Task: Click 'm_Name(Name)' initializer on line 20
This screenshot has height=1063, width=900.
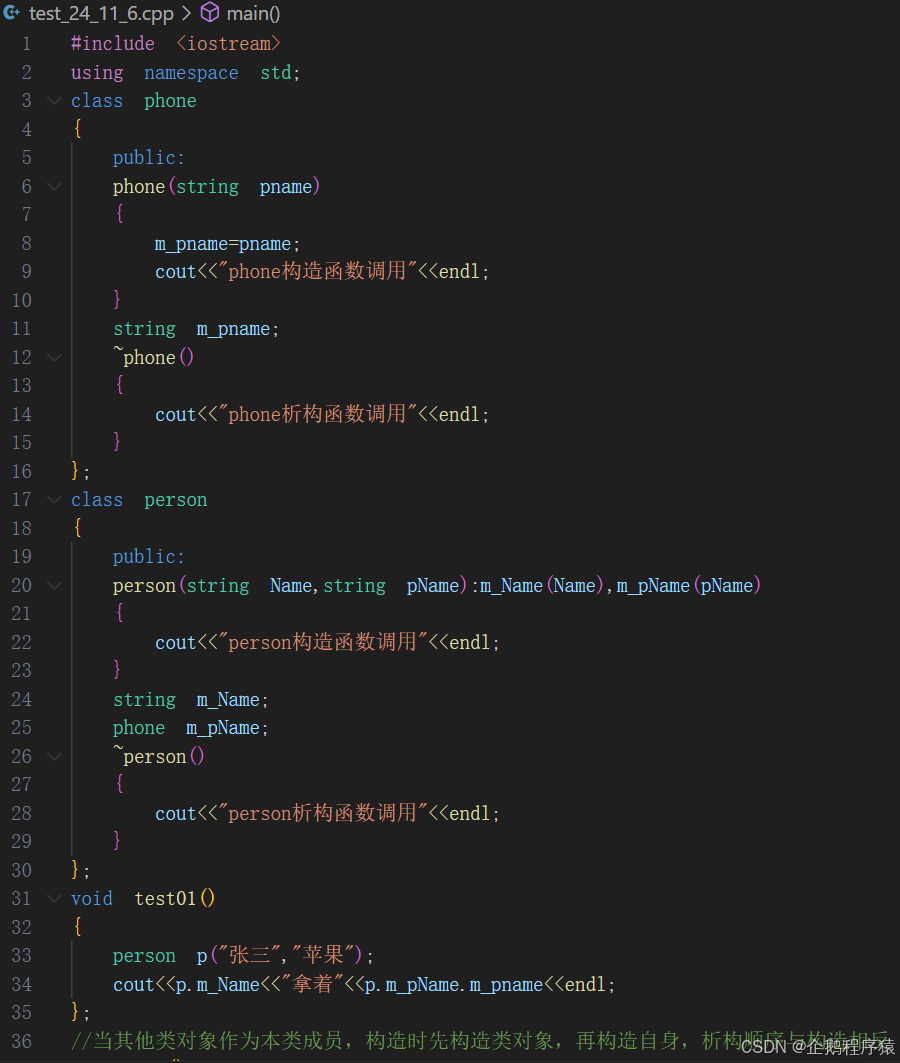Action: tap(541, 585)
